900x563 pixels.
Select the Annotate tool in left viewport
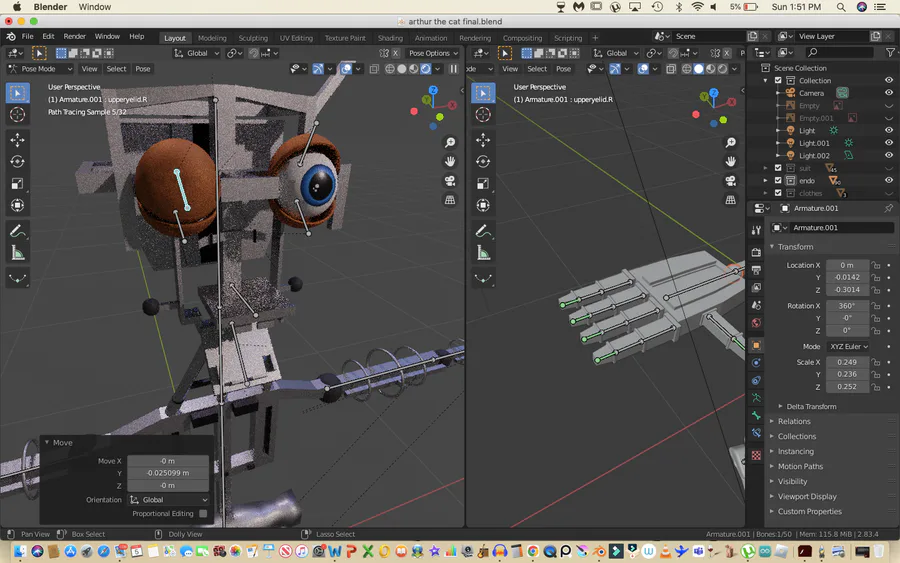18,231
